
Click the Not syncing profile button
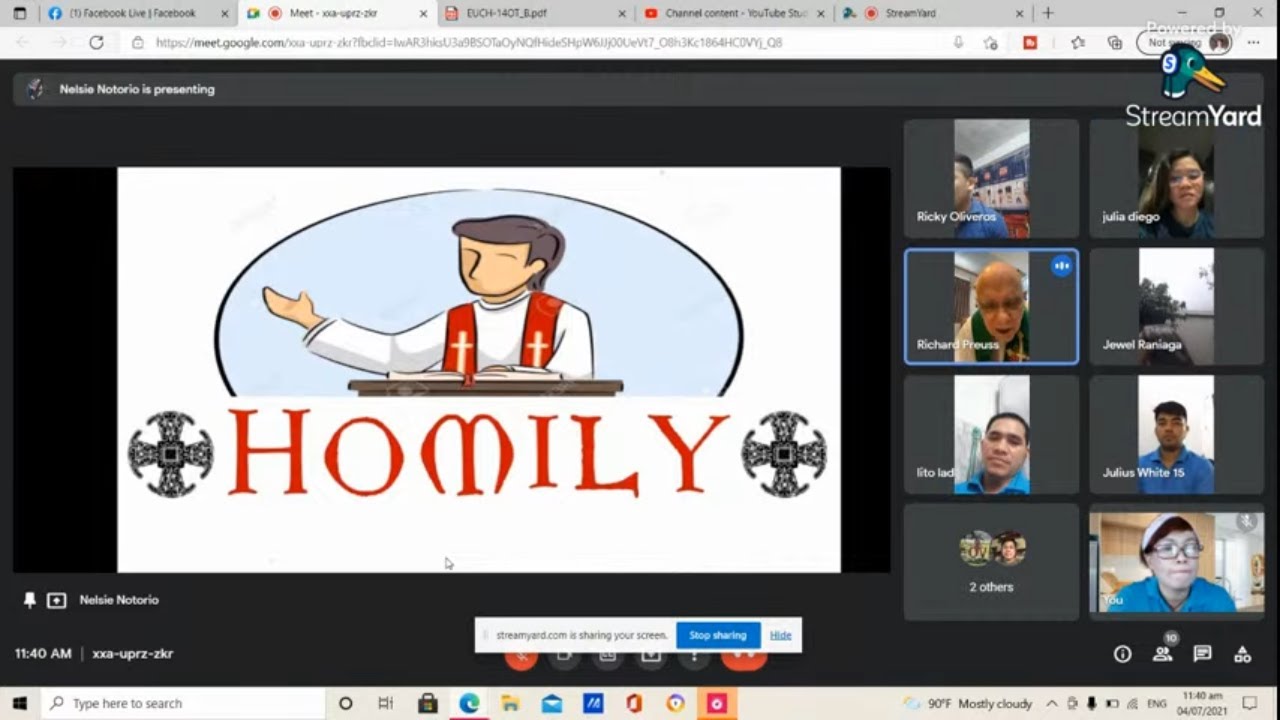coord(1185,42)
